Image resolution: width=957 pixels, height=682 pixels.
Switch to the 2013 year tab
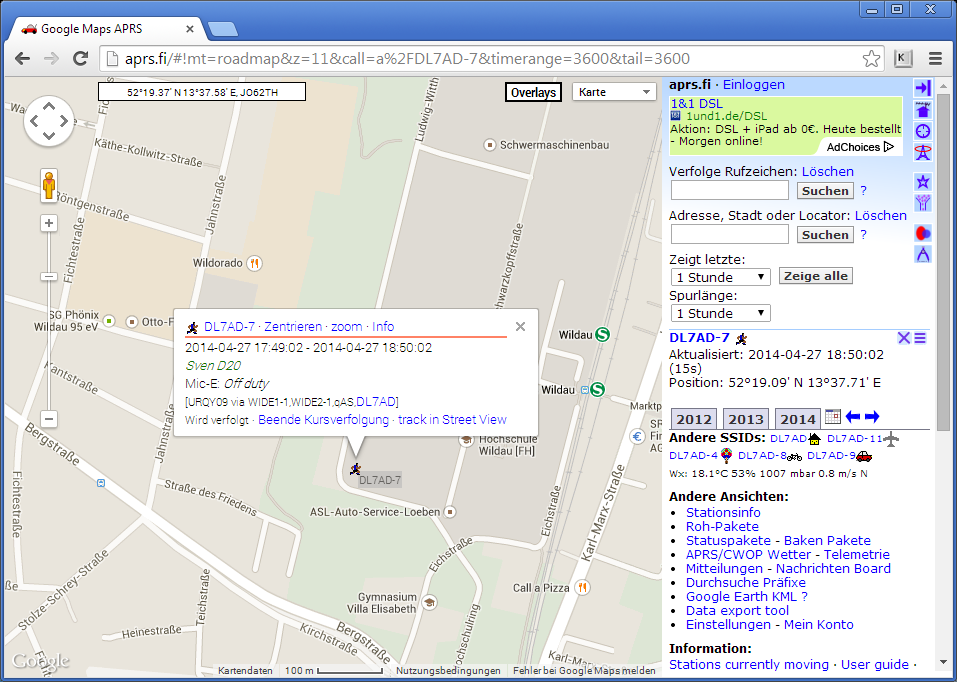[746, 419]
